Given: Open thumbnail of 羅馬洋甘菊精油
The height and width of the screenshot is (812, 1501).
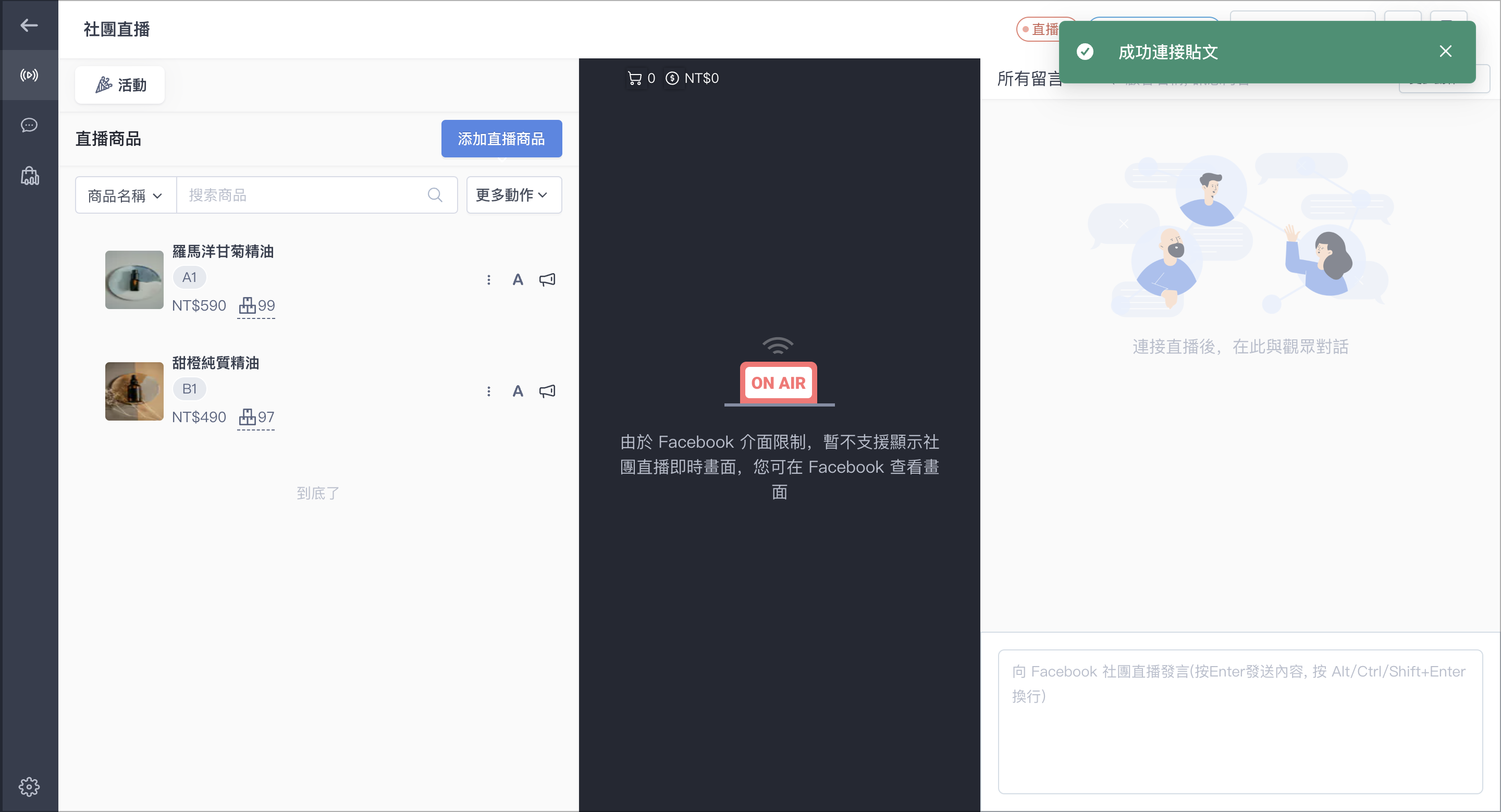Looking at the screenshot, I should coord(134,279).
